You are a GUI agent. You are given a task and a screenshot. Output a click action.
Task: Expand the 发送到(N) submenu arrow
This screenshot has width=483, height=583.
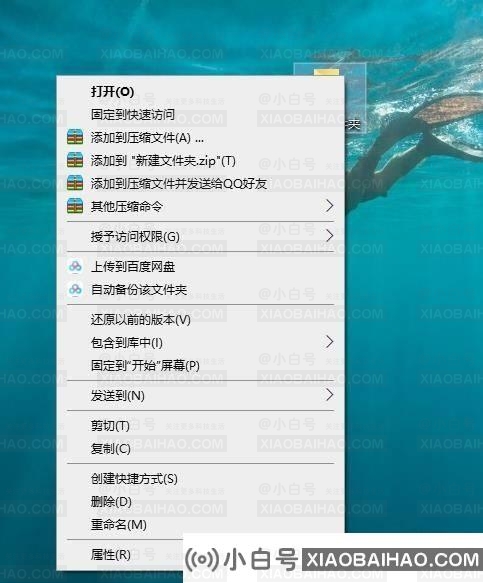point(329,395)
